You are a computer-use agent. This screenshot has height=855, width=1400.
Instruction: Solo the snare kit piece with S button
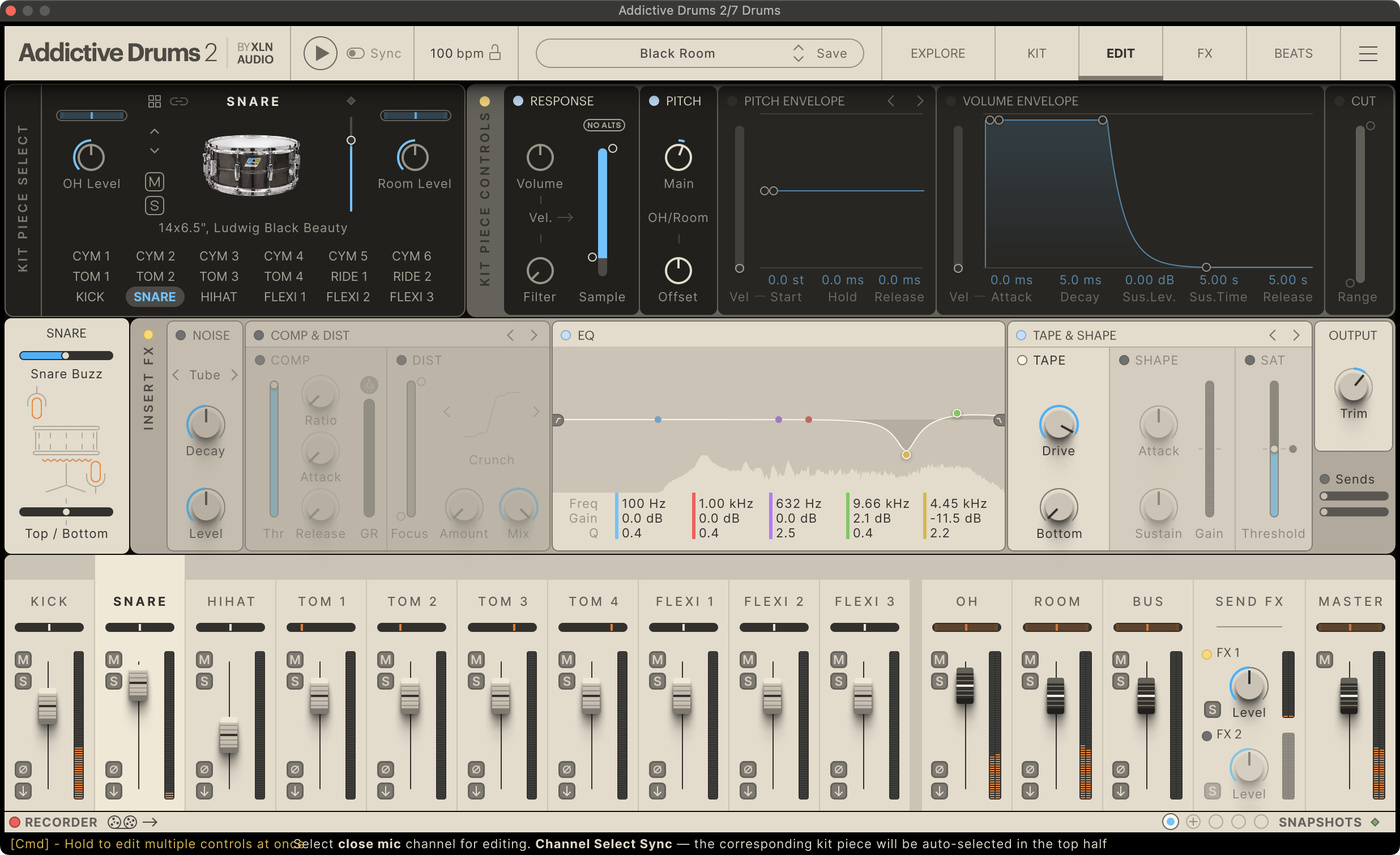pos(154,205)
